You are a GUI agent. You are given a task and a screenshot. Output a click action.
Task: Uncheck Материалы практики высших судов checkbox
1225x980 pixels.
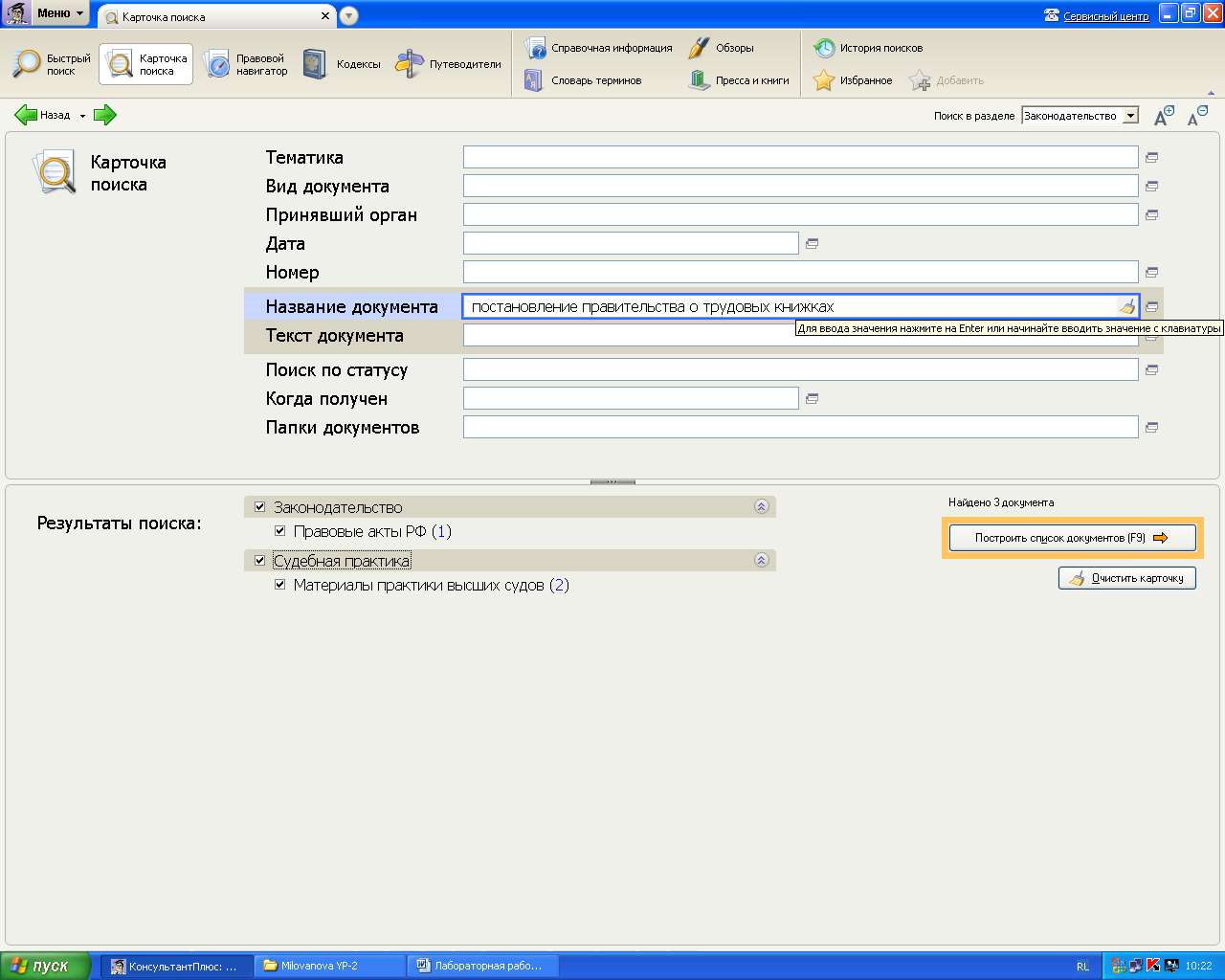click(x=279, y=584)
